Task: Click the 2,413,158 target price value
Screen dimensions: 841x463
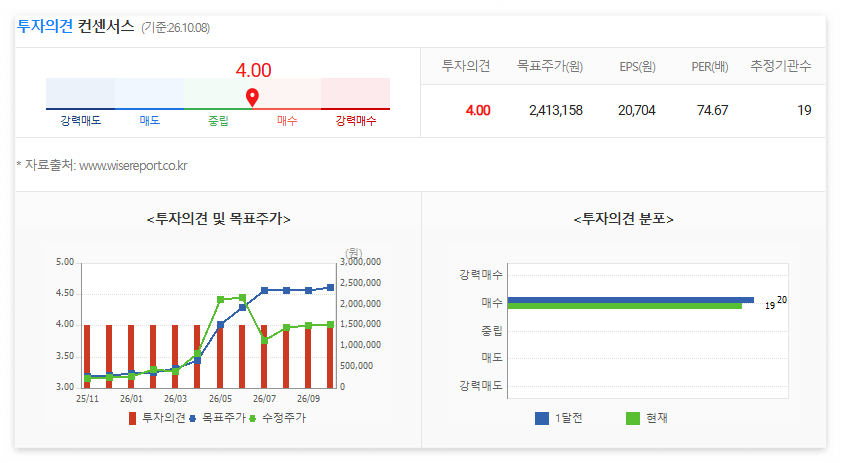Action: 556,111
